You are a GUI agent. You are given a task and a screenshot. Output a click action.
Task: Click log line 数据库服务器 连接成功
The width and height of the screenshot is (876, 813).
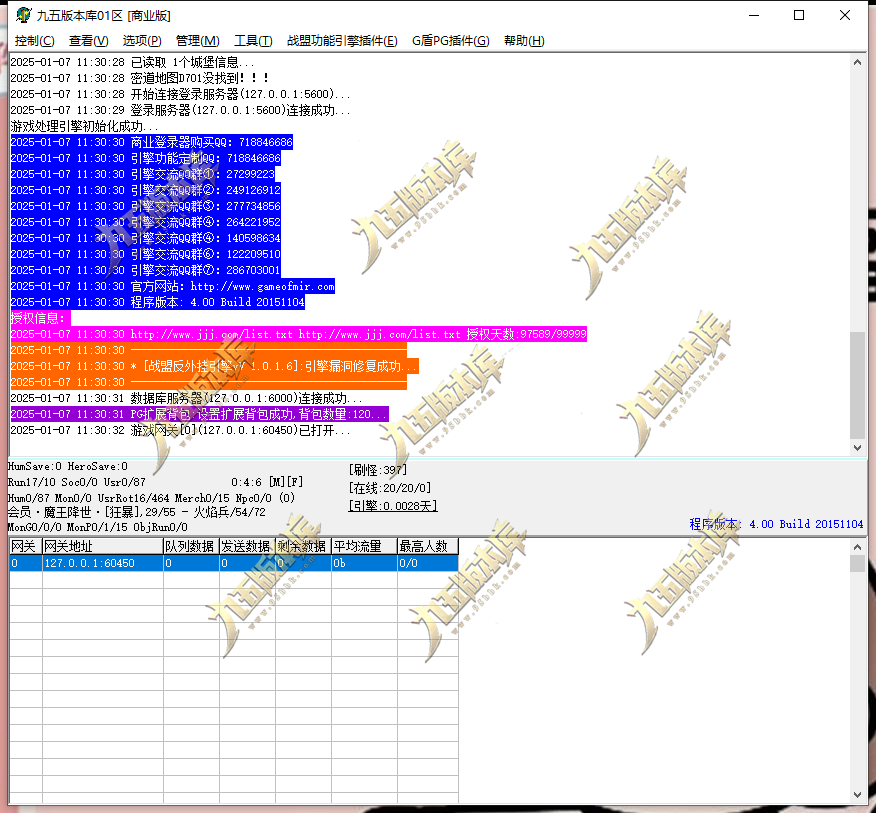[x=187, y=398]
